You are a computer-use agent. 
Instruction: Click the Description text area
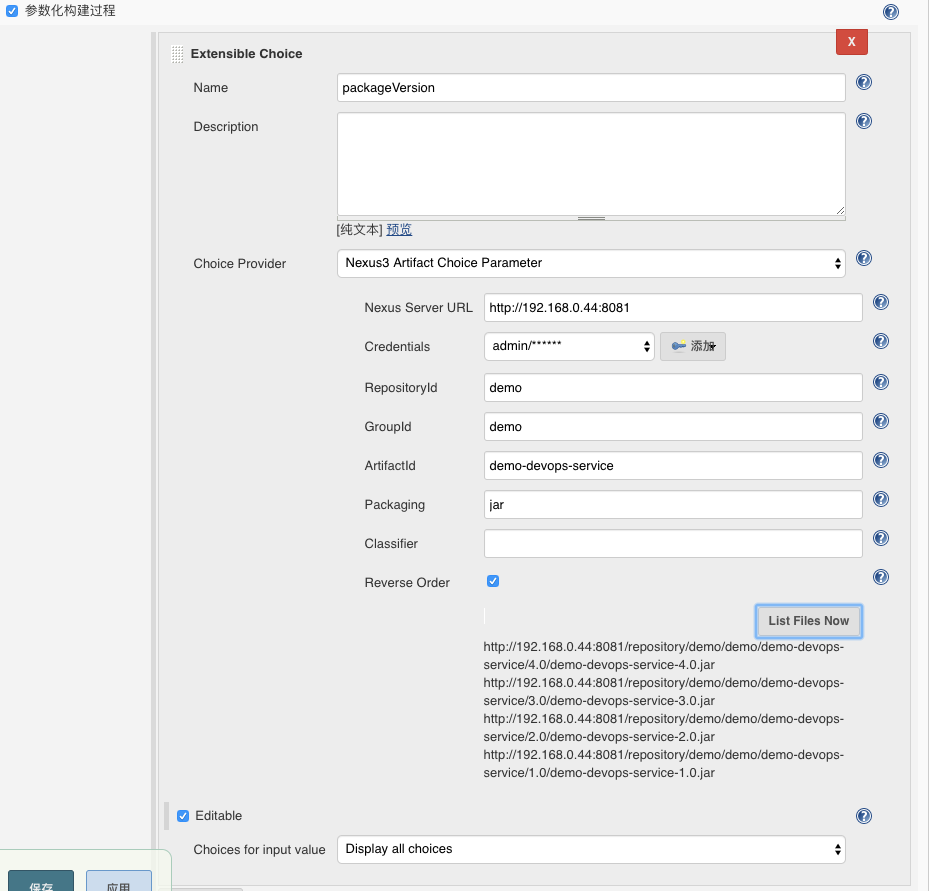click(x=591, y=163)
